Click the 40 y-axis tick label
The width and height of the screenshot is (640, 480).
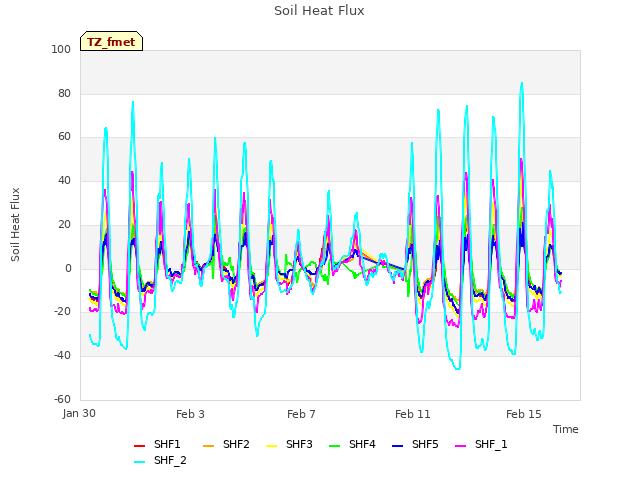pos(64,180)
